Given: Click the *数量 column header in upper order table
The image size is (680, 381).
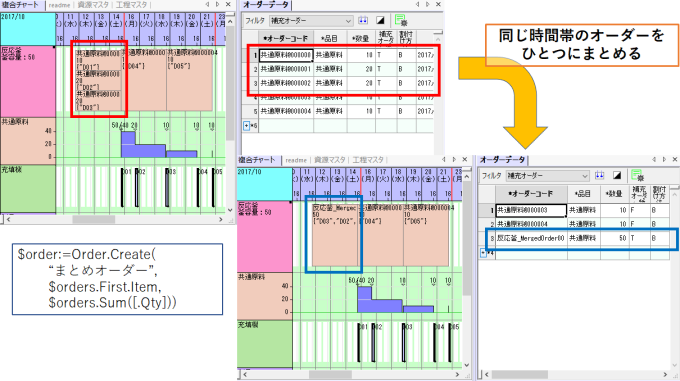Looking at the screenshot, I should (361, 39).
